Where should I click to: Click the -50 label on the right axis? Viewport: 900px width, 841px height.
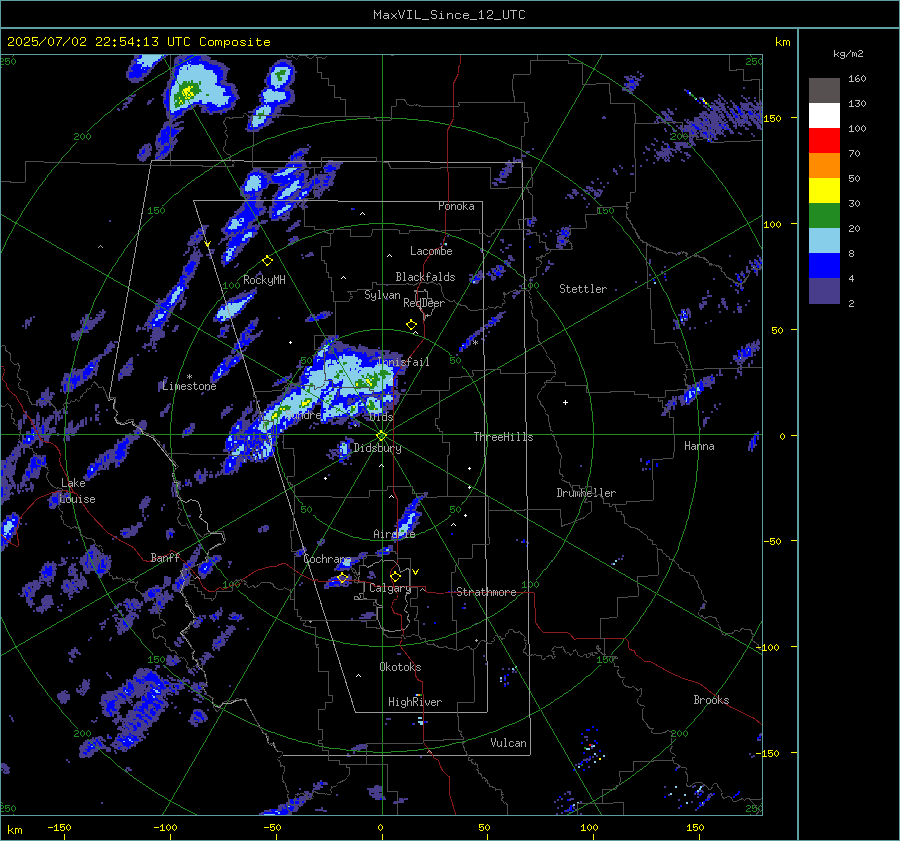click(x=773, y=541)
